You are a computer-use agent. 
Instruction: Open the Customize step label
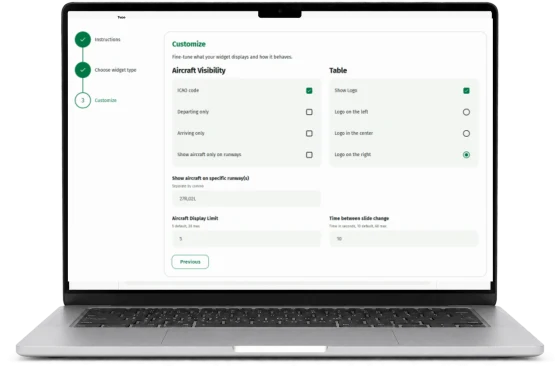106,100
